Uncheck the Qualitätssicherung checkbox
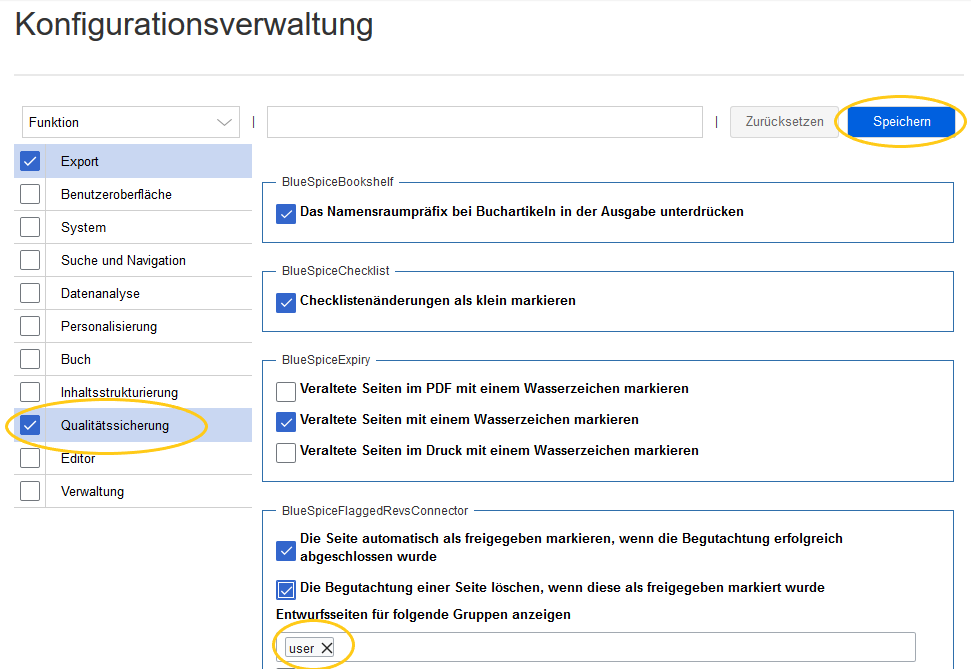 30,425
